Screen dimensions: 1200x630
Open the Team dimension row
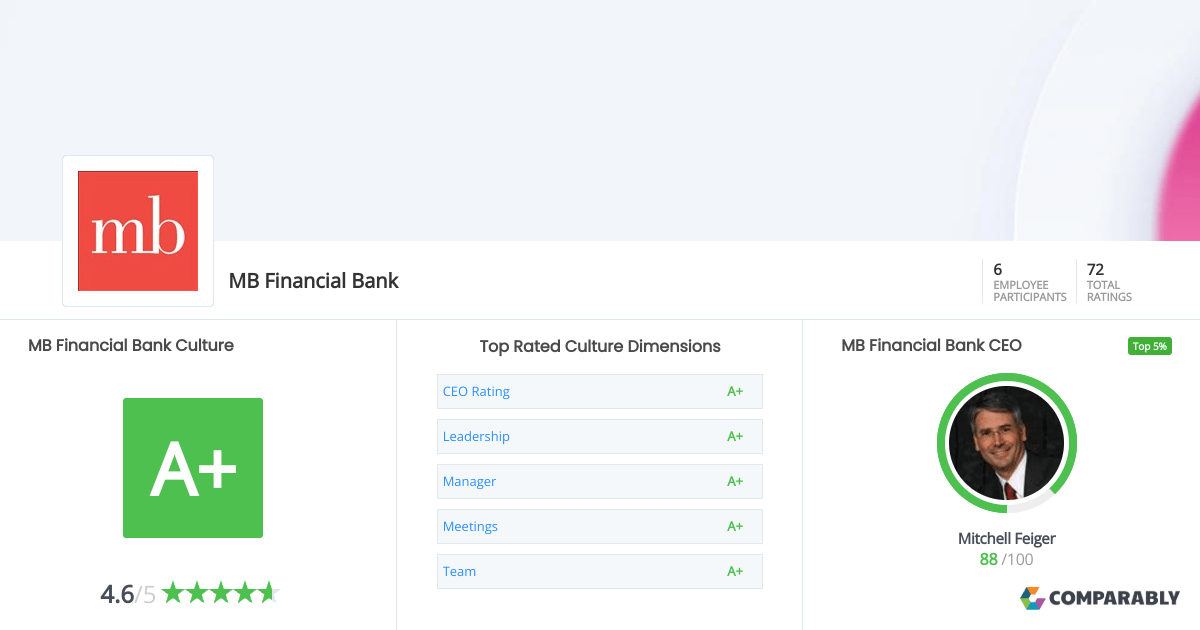tap(600, 571)
